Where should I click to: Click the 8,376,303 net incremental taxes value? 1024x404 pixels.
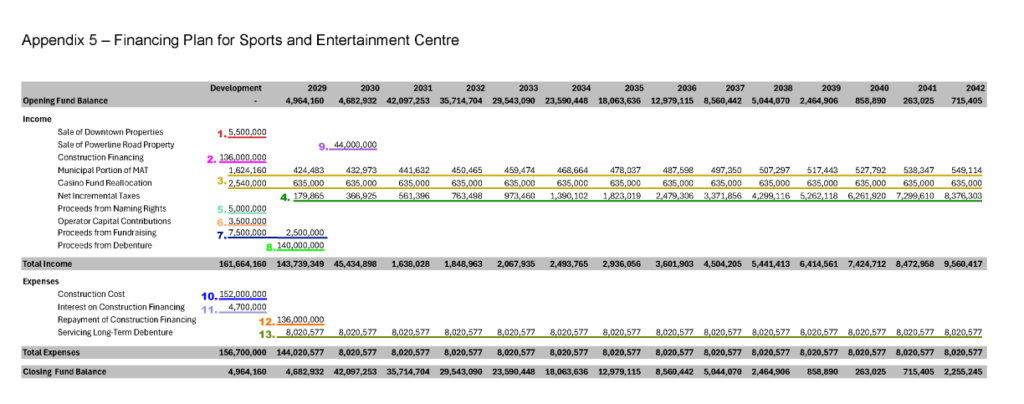tap(964, 195)
